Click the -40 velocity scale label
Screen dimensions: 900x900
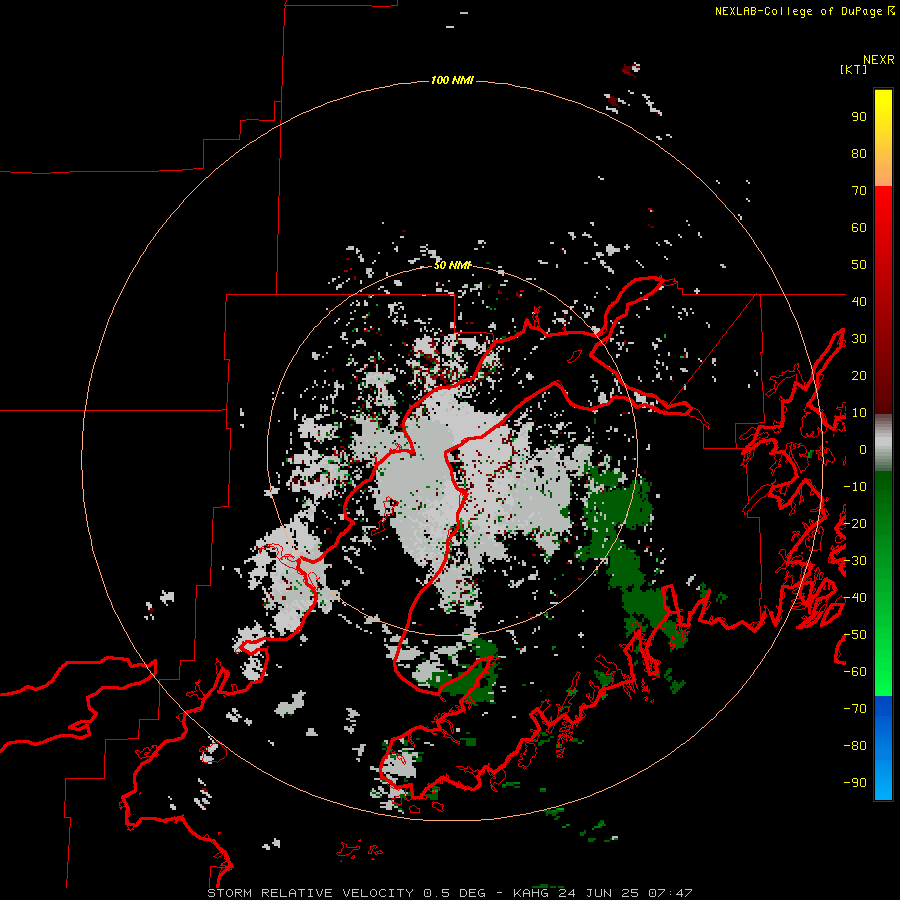tap(855, 598)
